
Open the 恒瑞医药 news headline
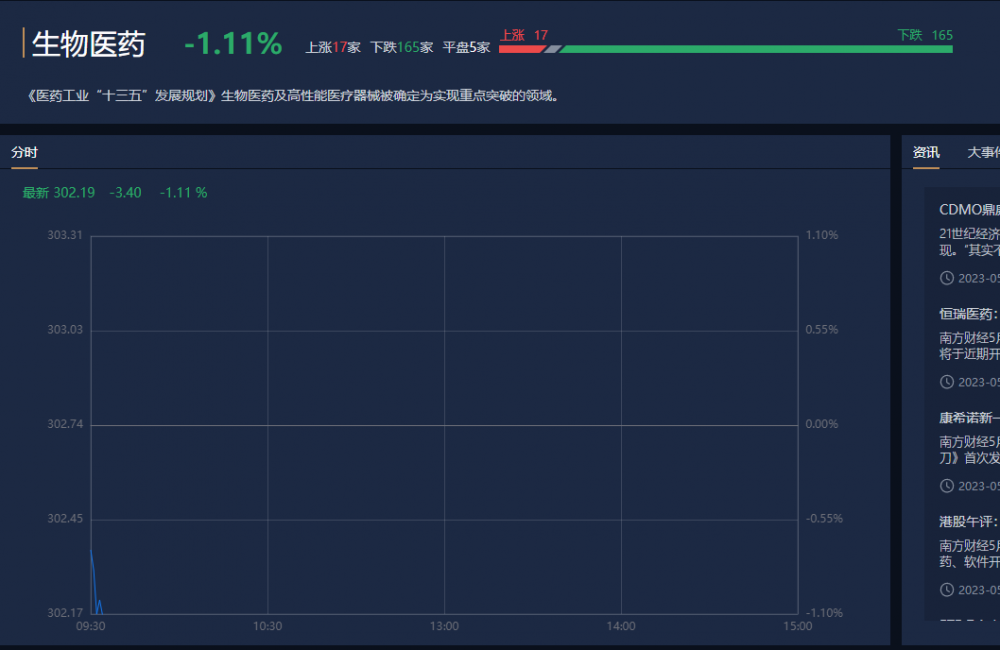pos(968,313)
